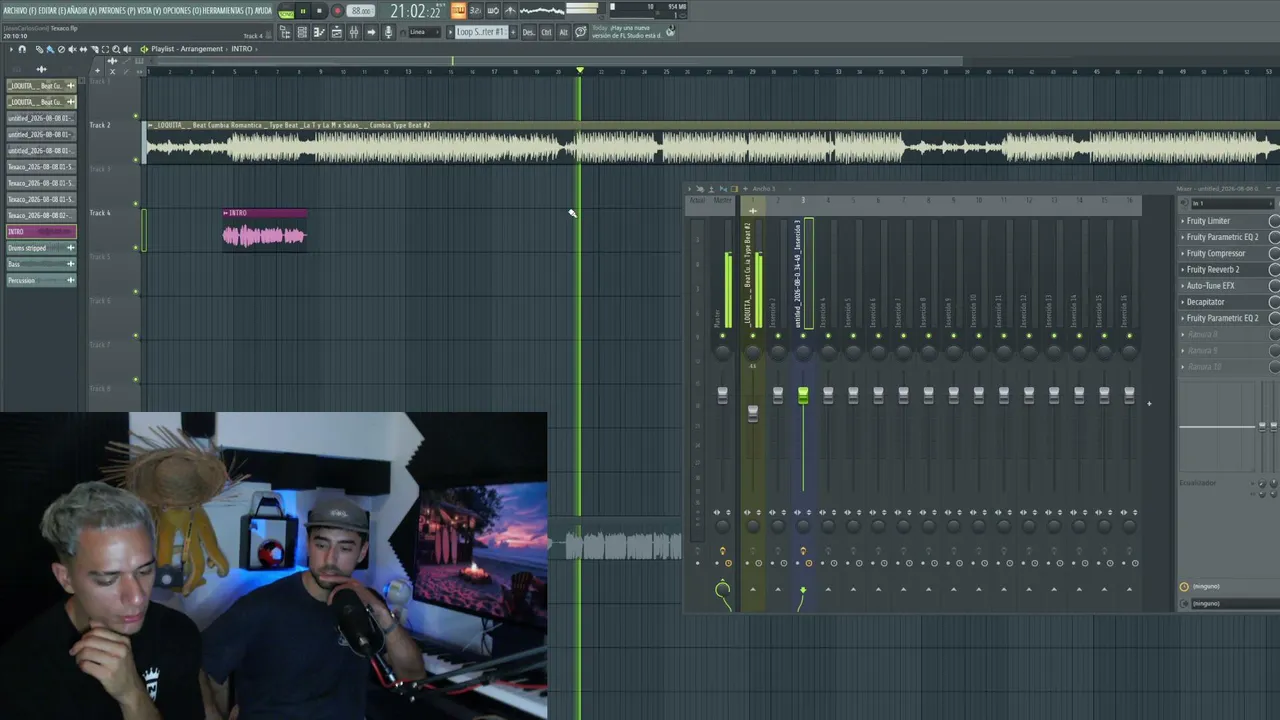Click the green Insert 3 volume fader
Screen dimensions: 1280x720
tap(803, 396)
